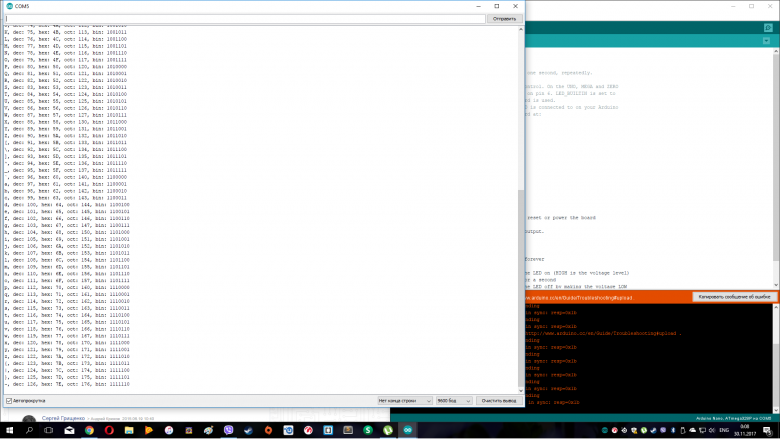Click 'Копировать сообщение об ошибке' button
780x440 pixels.
click(733, 297)
